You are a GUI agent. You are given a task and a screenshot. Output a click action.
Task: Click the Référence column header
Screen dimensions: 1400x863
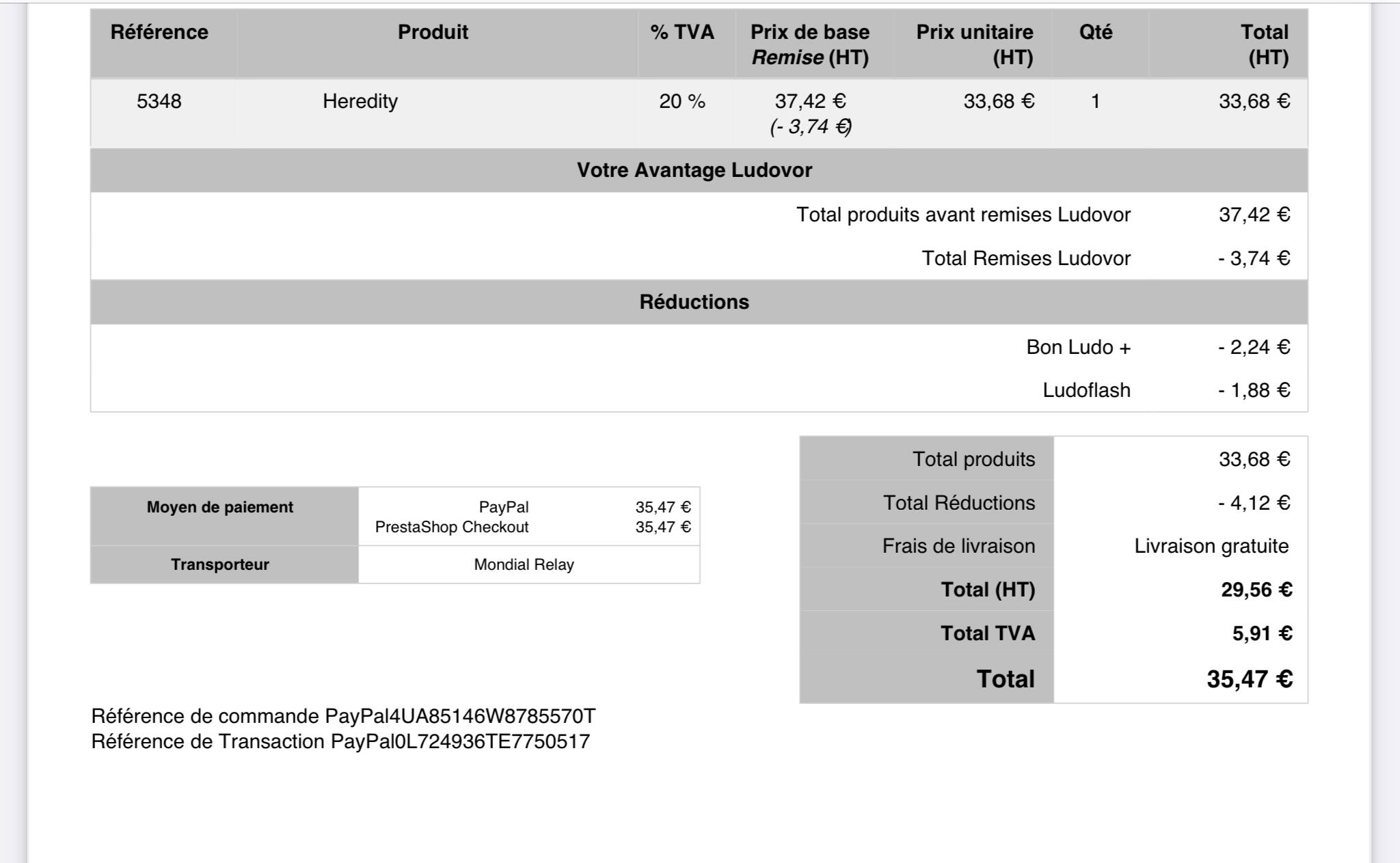[x=159, y=32]
